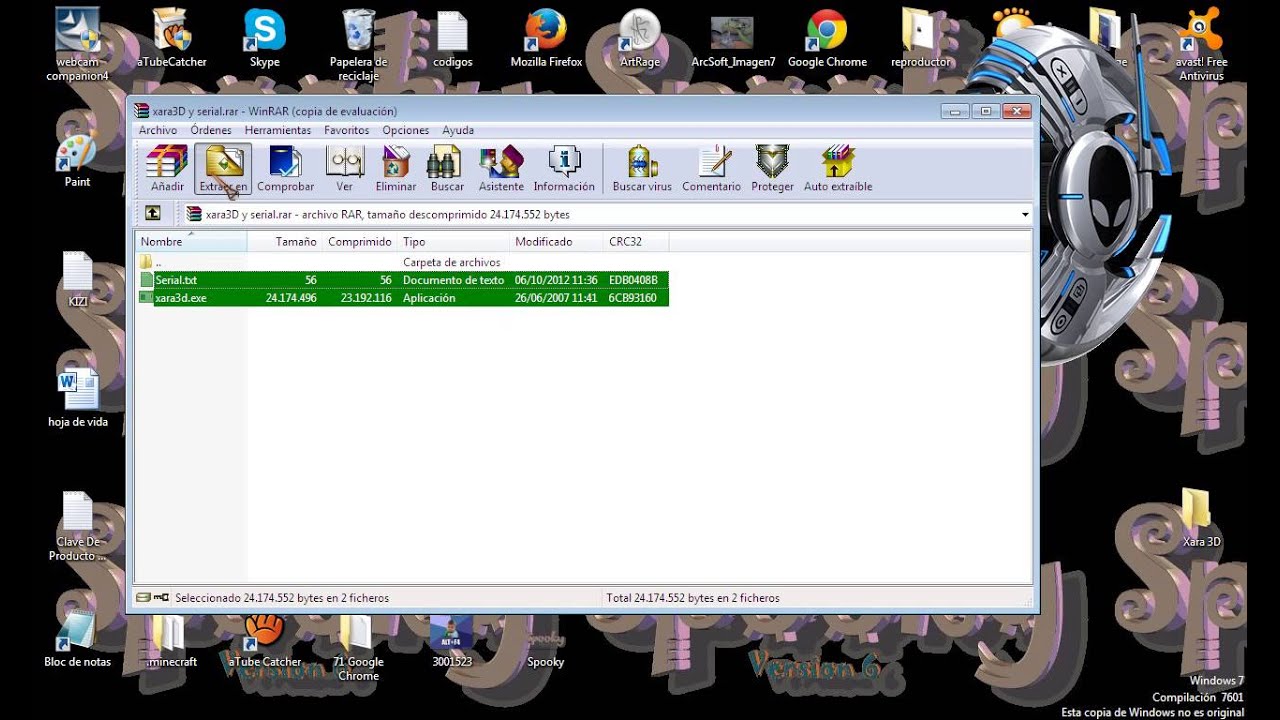1280x720 pixels.
Task: Open the Herramientas menu
Action: click(x=277, y=130)
